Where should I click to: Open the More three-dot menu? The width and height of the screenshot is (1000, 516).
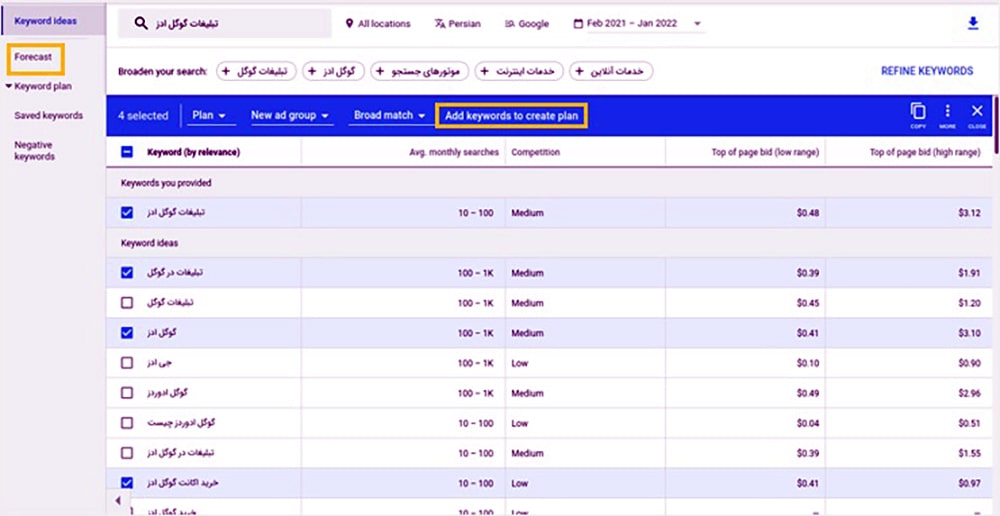click(x=948, y=111)
